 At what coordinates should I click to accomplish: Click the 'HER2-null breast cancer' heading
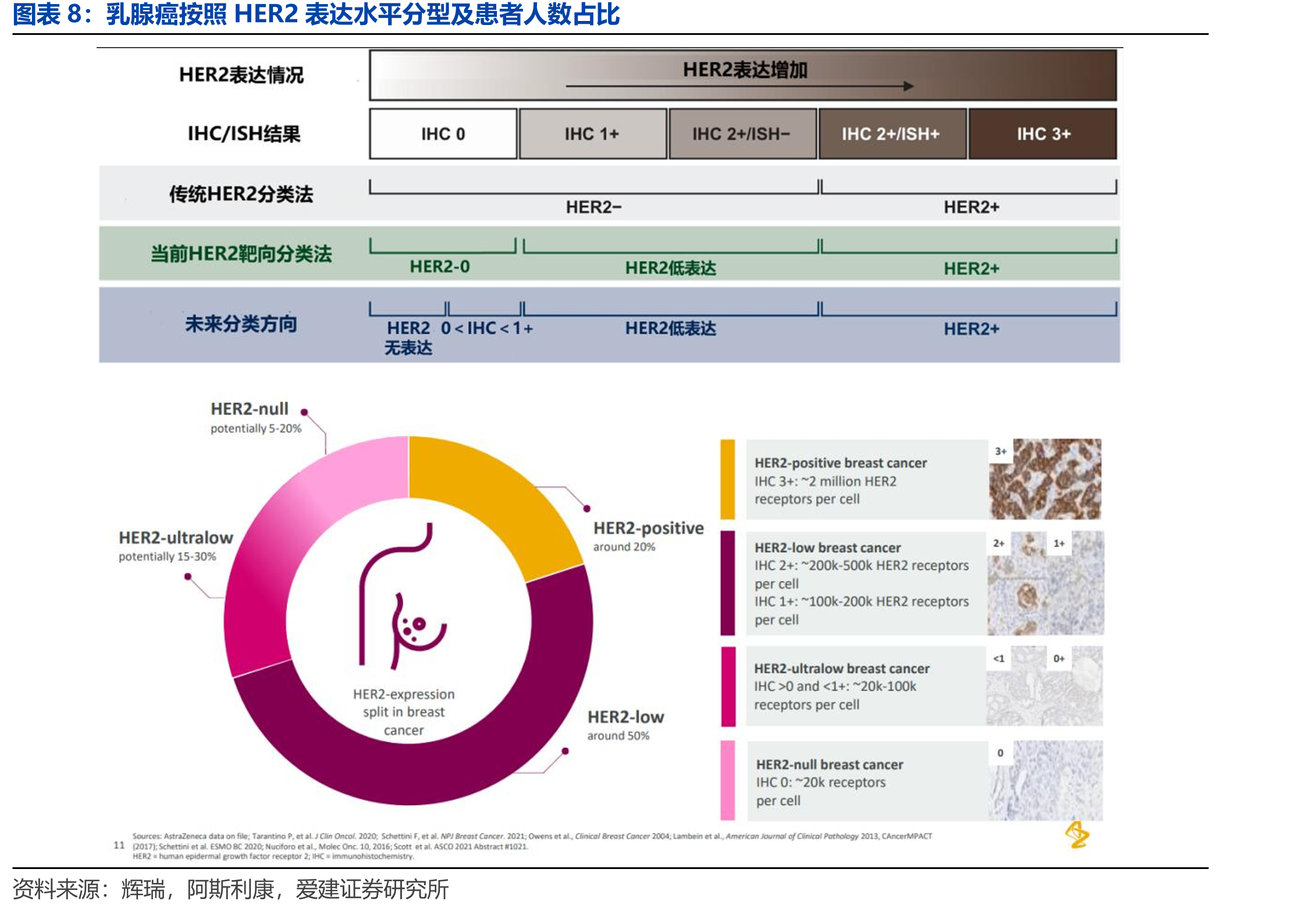pos(830,764)
